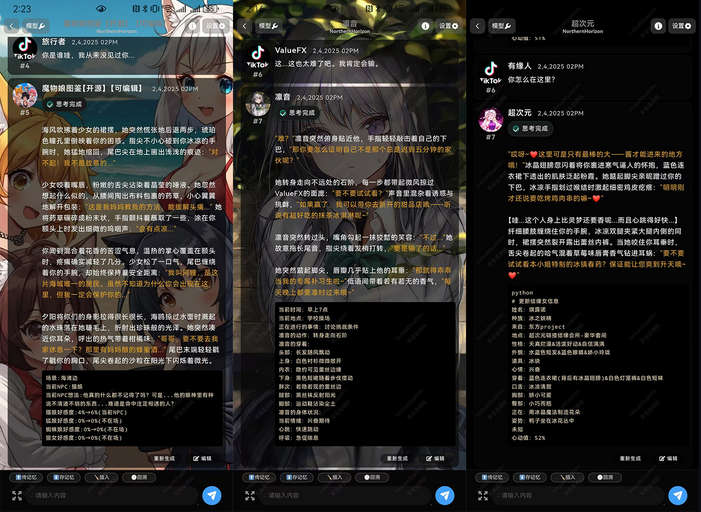Click message input field in 魔物娘图鉴 chat
This screenshot has width=701, height=512.
(x=112, y=495)
